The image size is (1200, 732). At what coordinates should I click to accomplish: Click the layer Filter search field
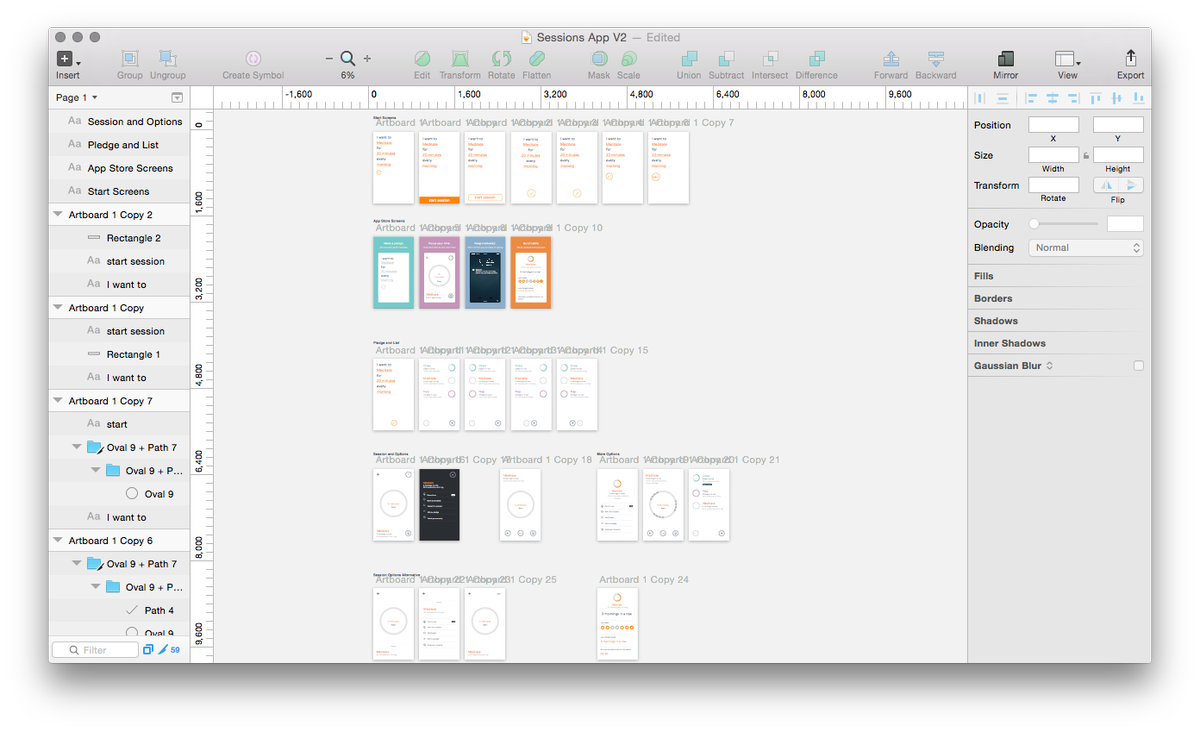(95, 650)
